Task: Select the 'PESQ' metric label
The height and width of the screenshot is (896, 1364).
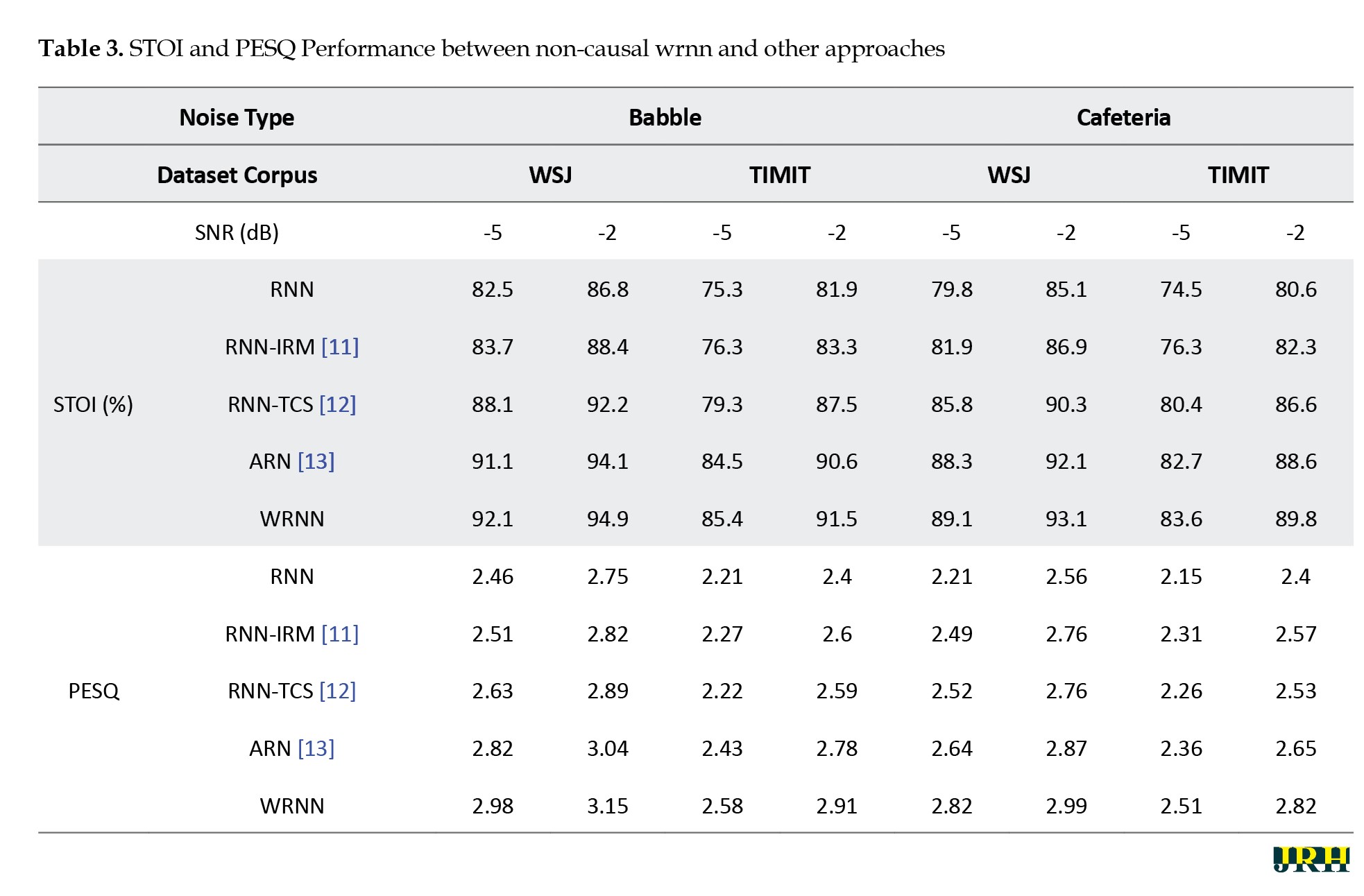Action: [x=94, y=691]
